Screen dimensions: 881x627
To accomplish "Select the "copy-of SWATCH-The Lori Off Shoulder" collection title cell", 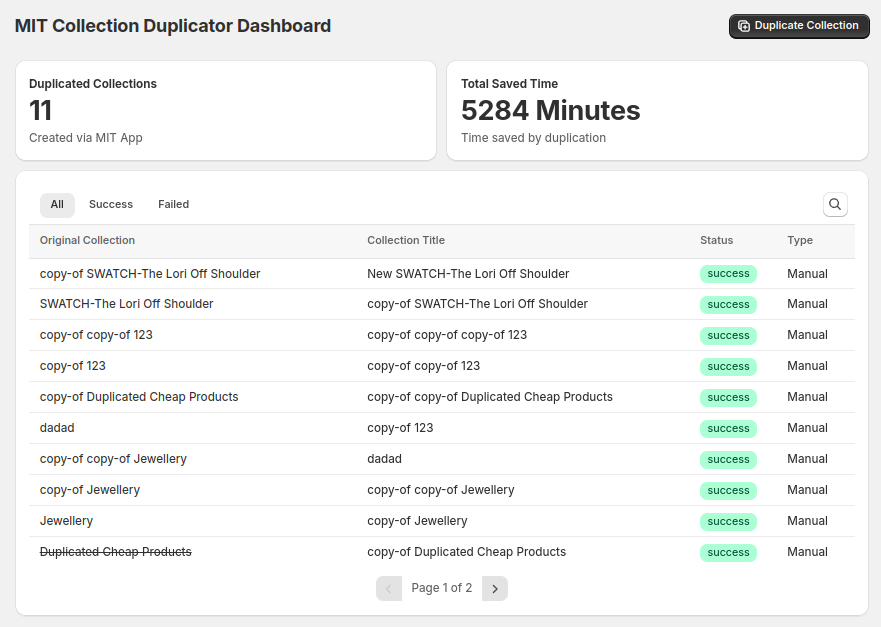I will 477,304.
